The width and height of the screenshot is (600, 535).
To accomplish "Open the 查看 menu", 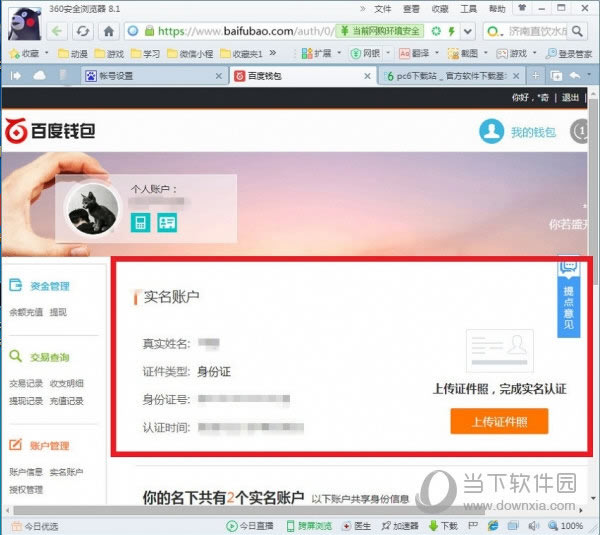I will click(x=411, y=9).
